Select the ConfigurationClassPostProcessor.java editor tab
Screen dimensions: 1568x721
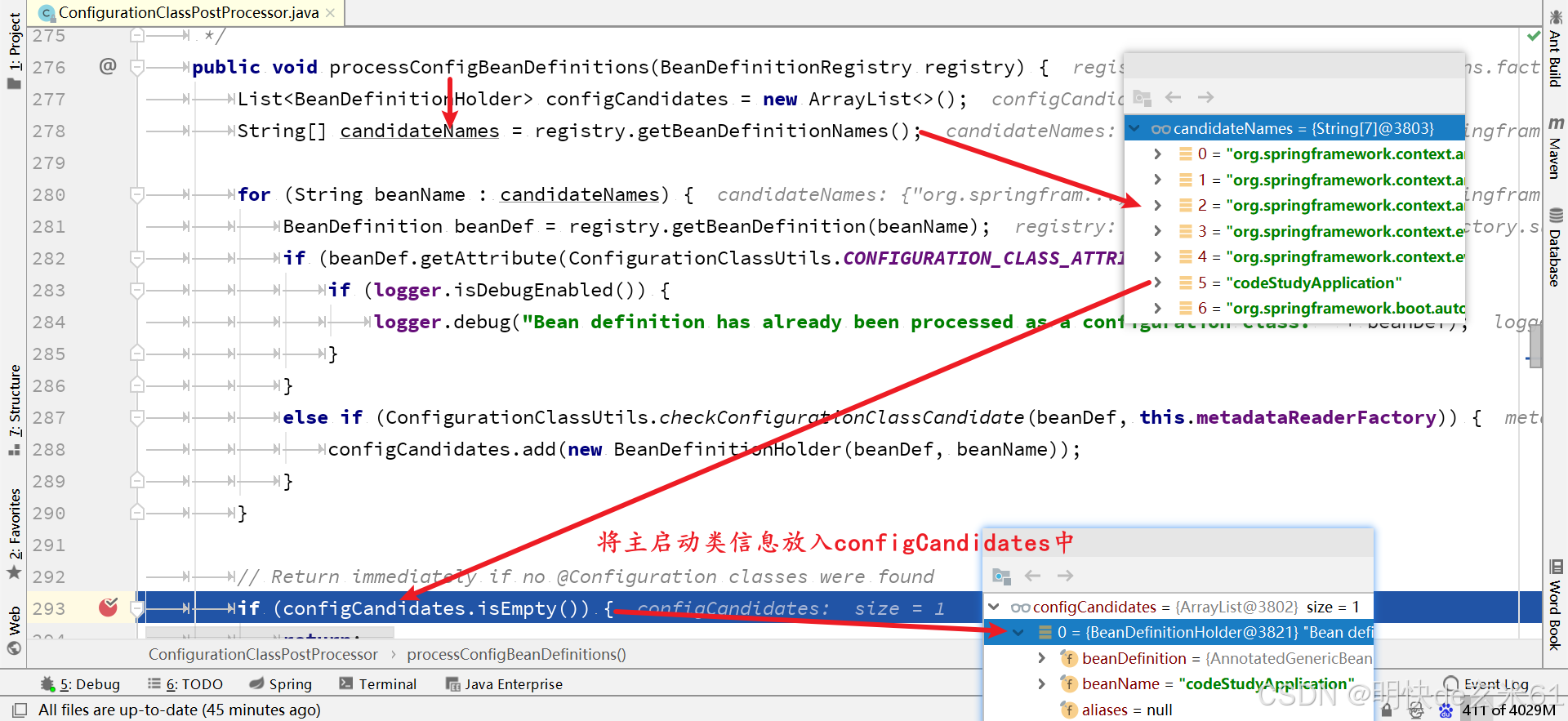click(186, 12)
